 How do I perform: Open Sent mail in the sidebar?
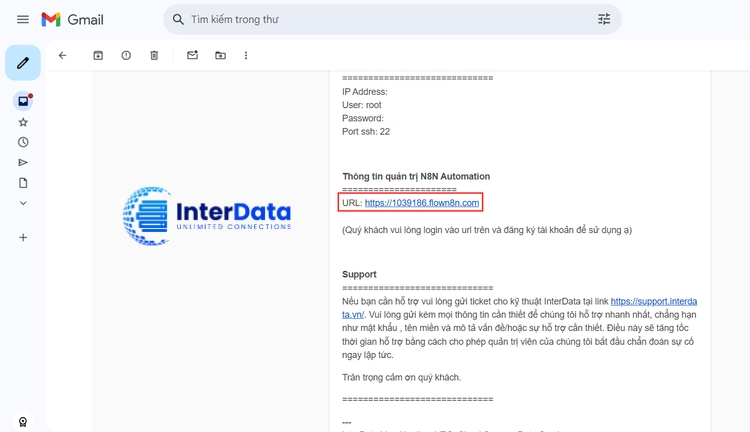point(23,163)
